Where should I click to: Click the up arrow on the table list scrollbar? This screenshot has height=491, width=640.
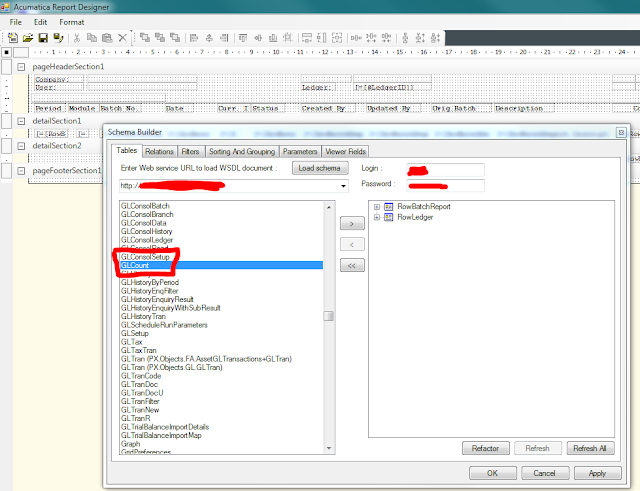click(329, 207)
